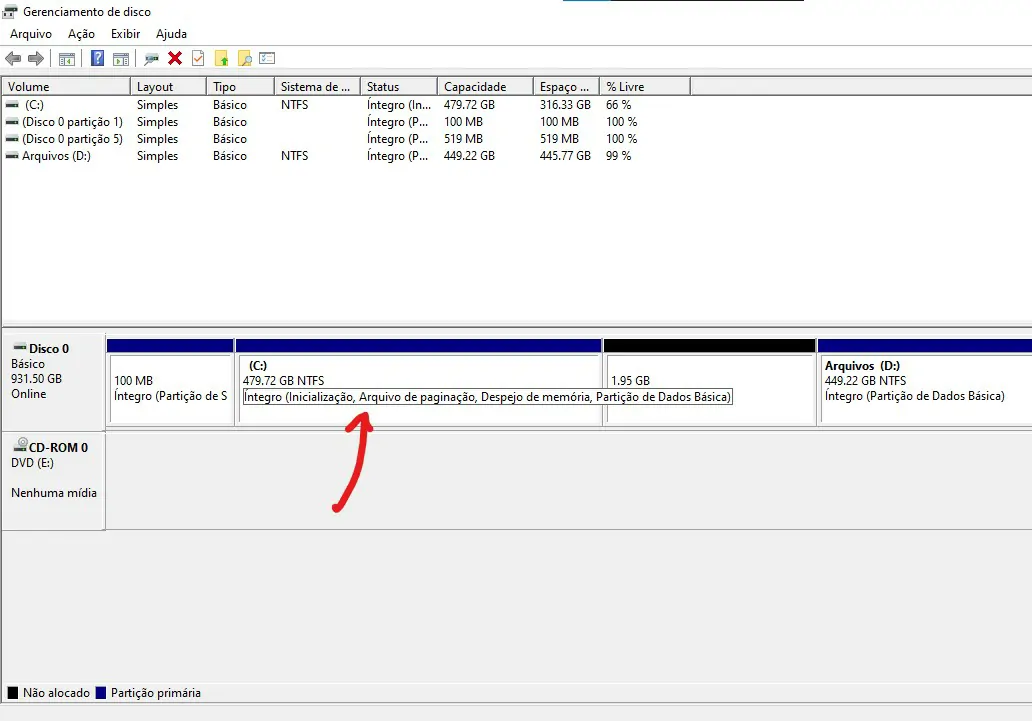Select the (C:) 479.72 GB NTFS partition block
This screenshot has height=721, width=1032.
pyautogui.click(x=419, y=382)
